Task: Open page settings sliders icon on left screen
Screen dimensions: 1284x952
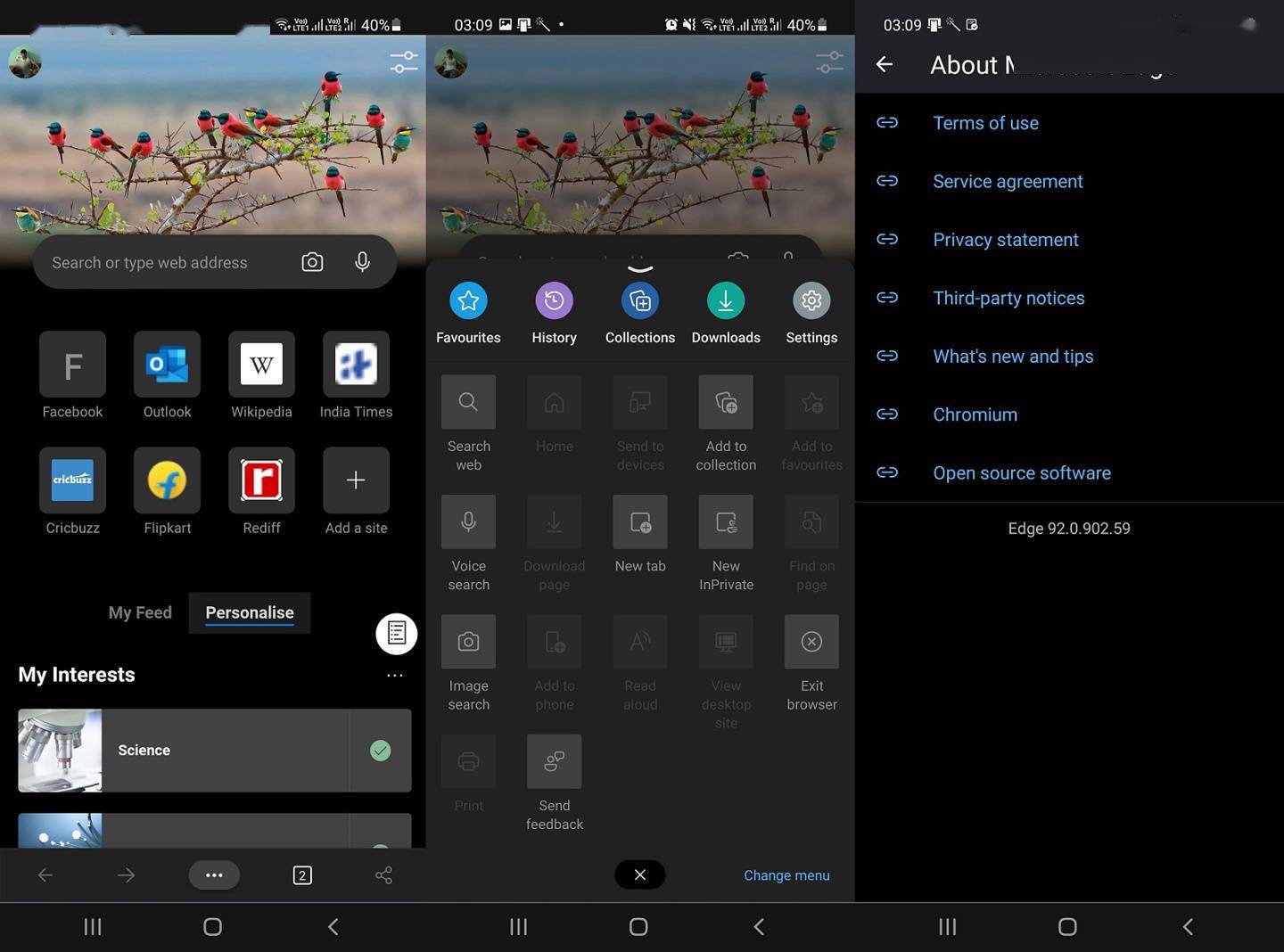Action: click(x=403, y=62)
